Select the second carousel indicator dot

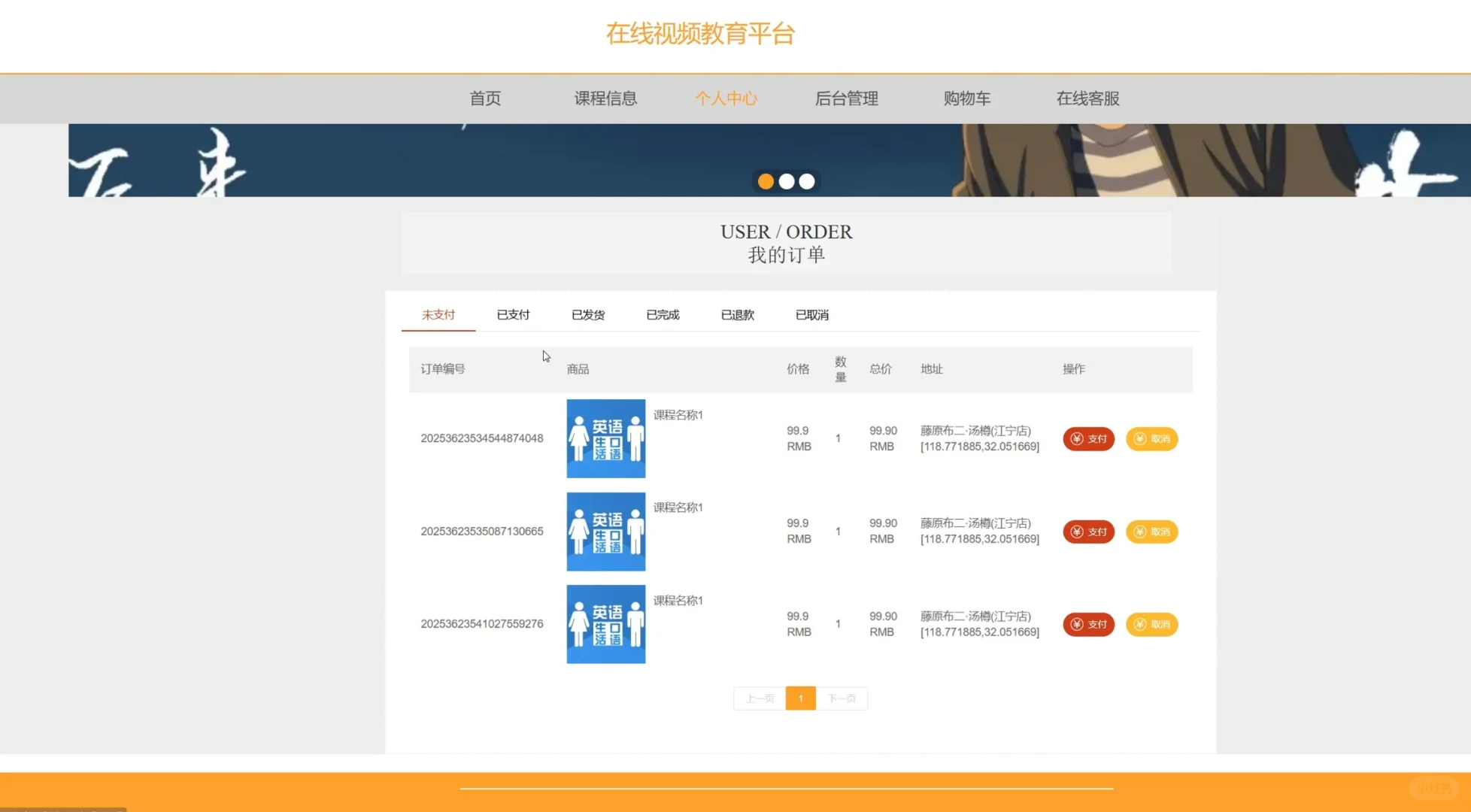tap(787, 181)
